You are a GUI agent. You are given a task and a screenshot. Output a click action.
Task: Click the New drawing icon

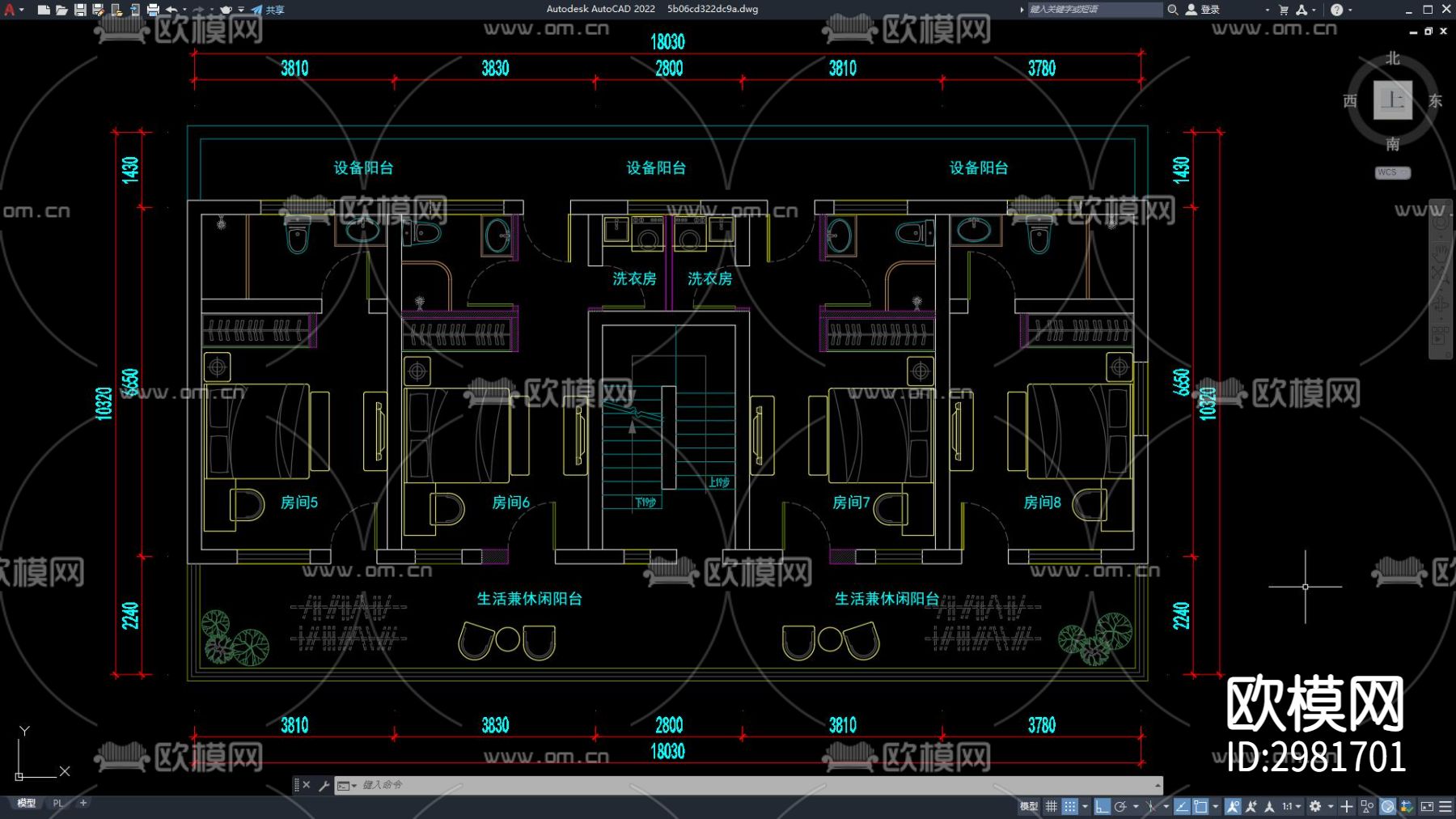[44, 10]
